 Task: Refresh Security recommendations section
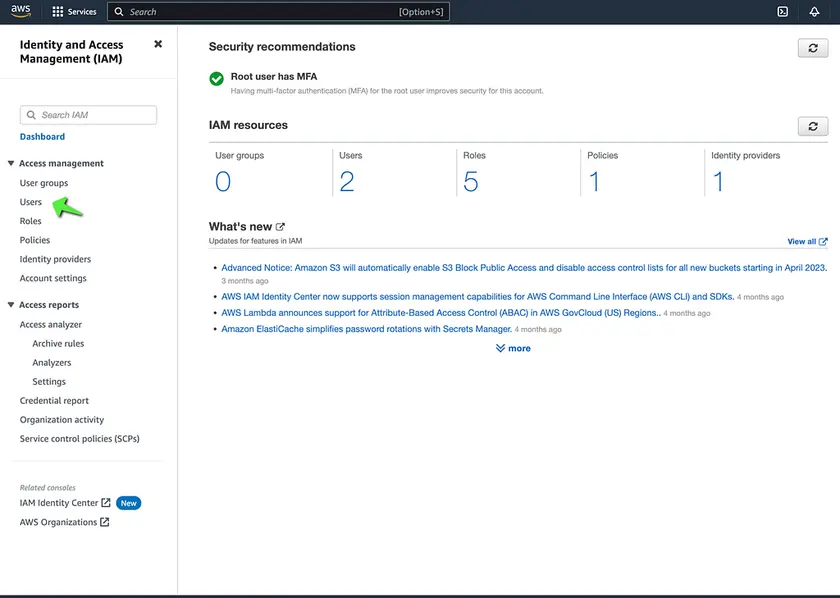pyautogui.click(x=813, y=48)
